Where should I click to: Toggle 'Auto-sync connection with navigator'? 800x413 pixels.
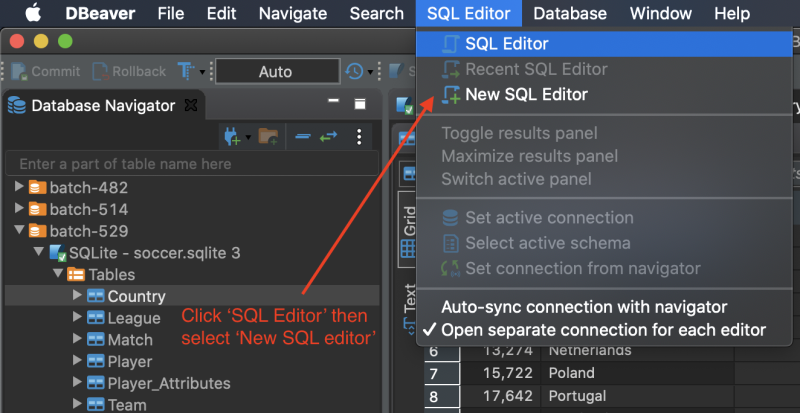(x=604, y=307)
